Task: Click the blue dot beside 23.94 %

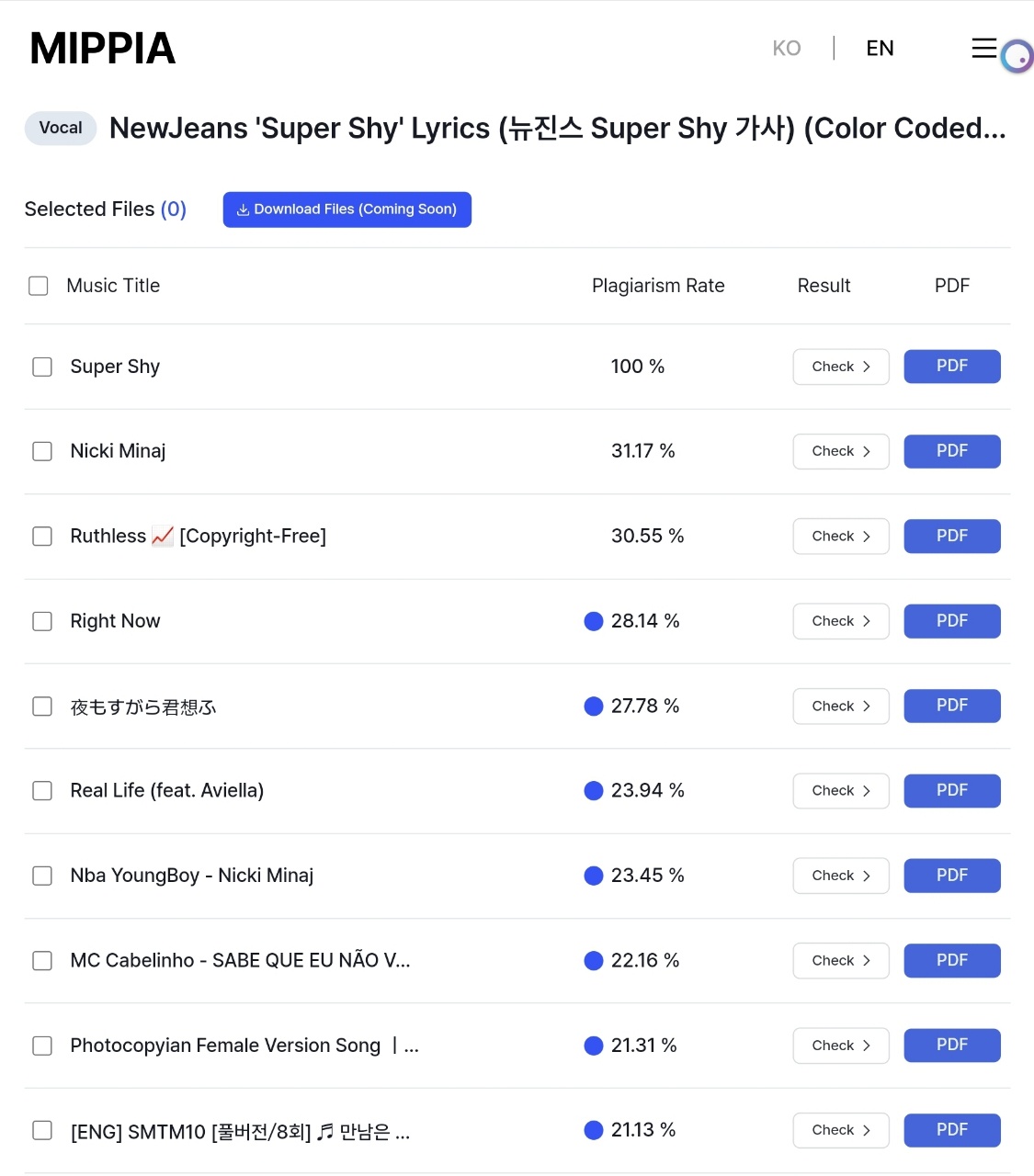Action: click(x=594, y=791)
